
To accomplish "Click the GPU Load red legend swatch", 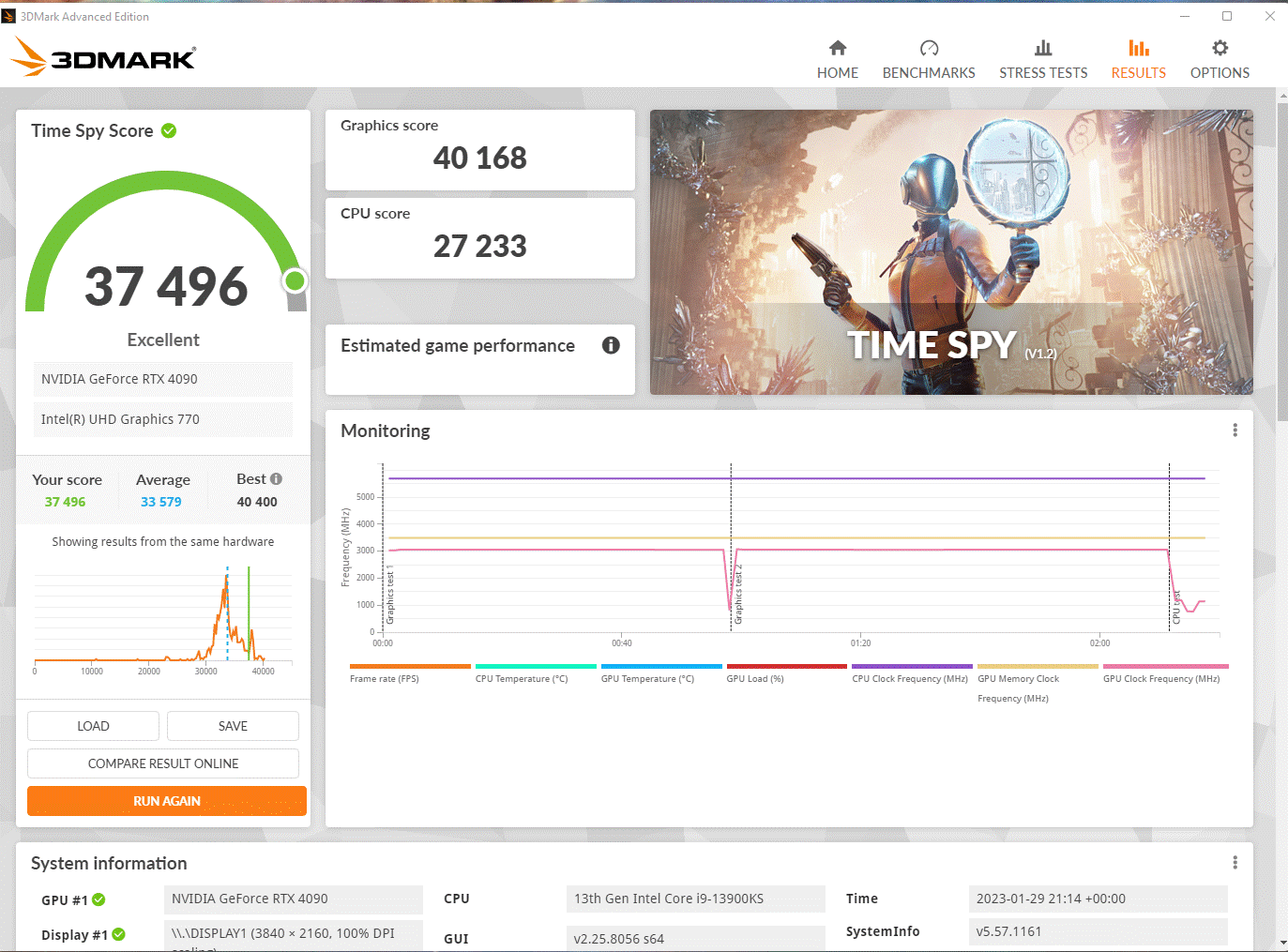I will click(x=786, y=665).
